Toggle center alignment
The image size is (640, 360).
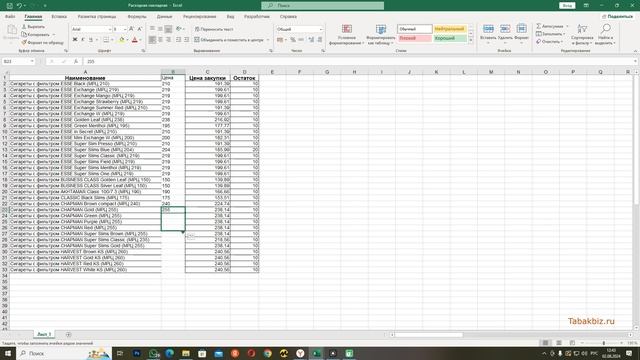tap(160, 40)
